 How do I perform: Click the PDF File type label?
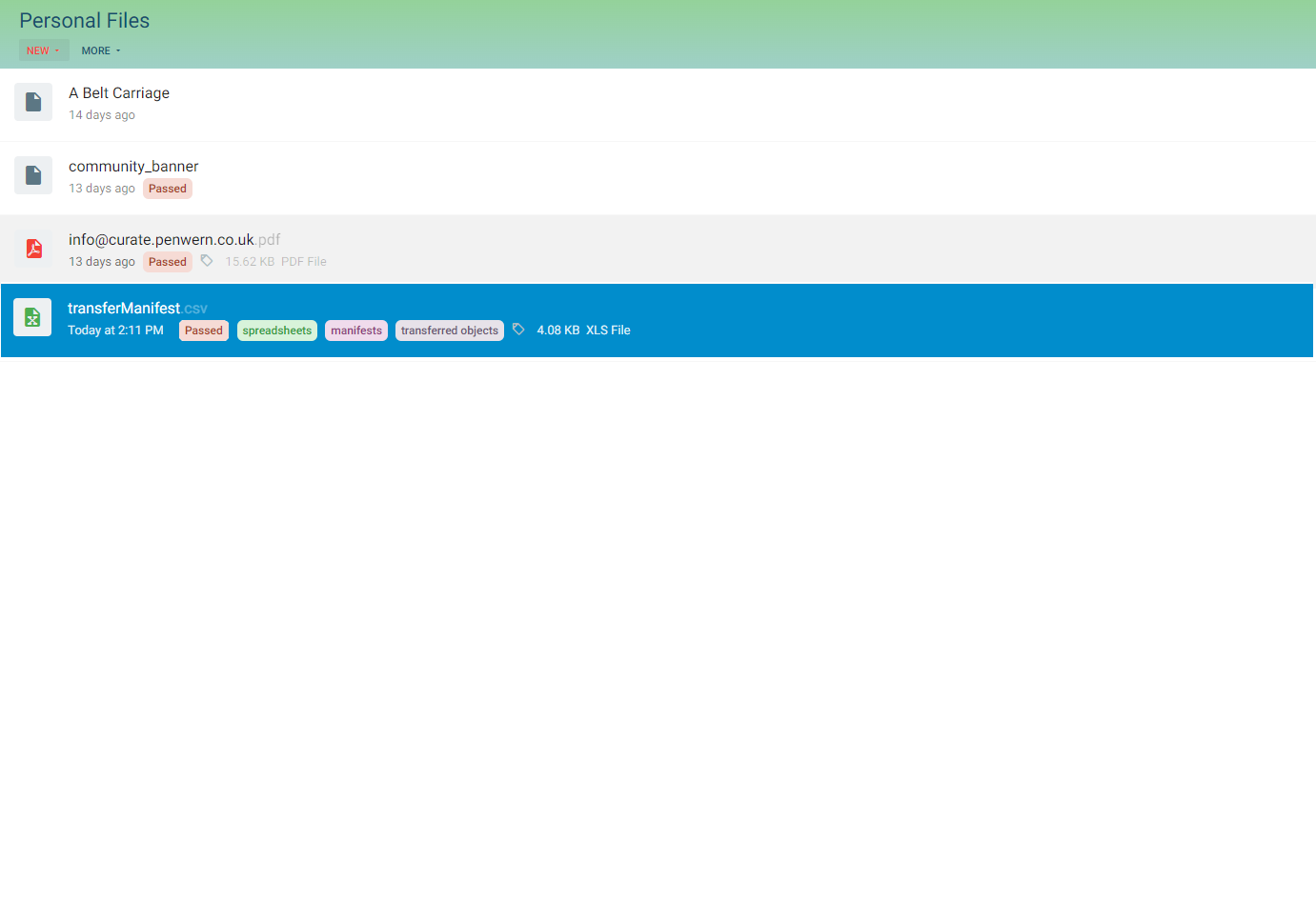pos(304,262)
